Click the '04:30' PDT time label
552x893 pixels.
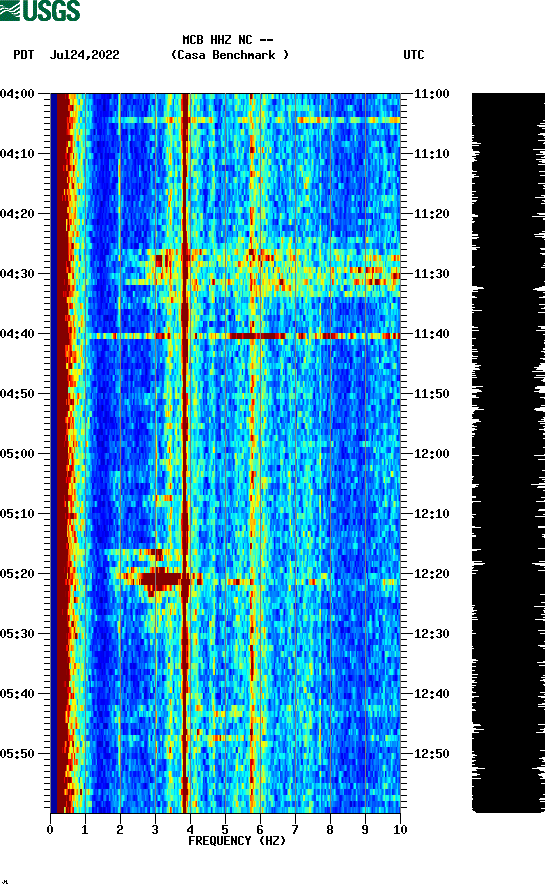pos(17,273)
